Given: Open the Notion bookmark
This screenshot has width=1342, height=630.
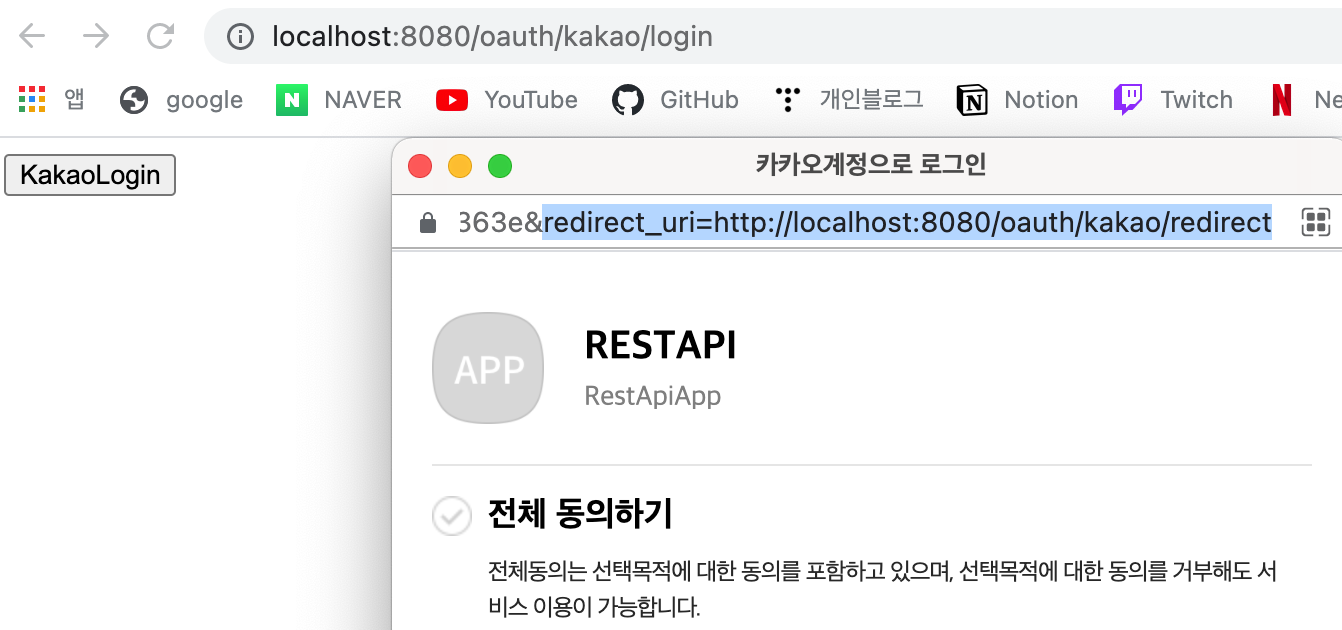Looking at the screenshot, I should pos(1017,99).
